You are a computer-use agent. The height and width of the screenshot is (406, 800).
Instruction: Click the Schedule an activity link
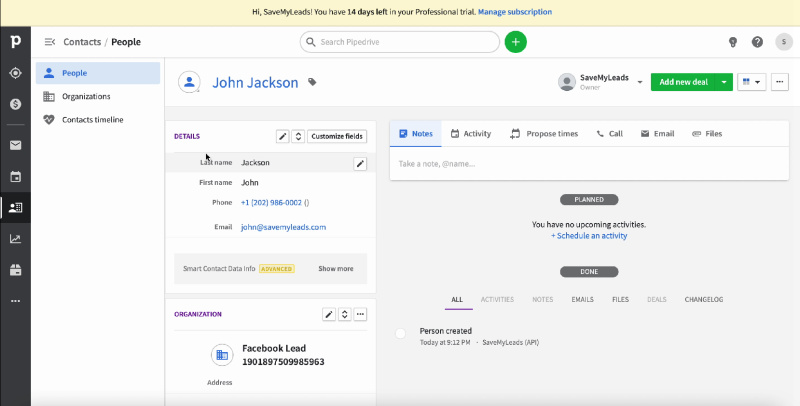coord(589,236)
